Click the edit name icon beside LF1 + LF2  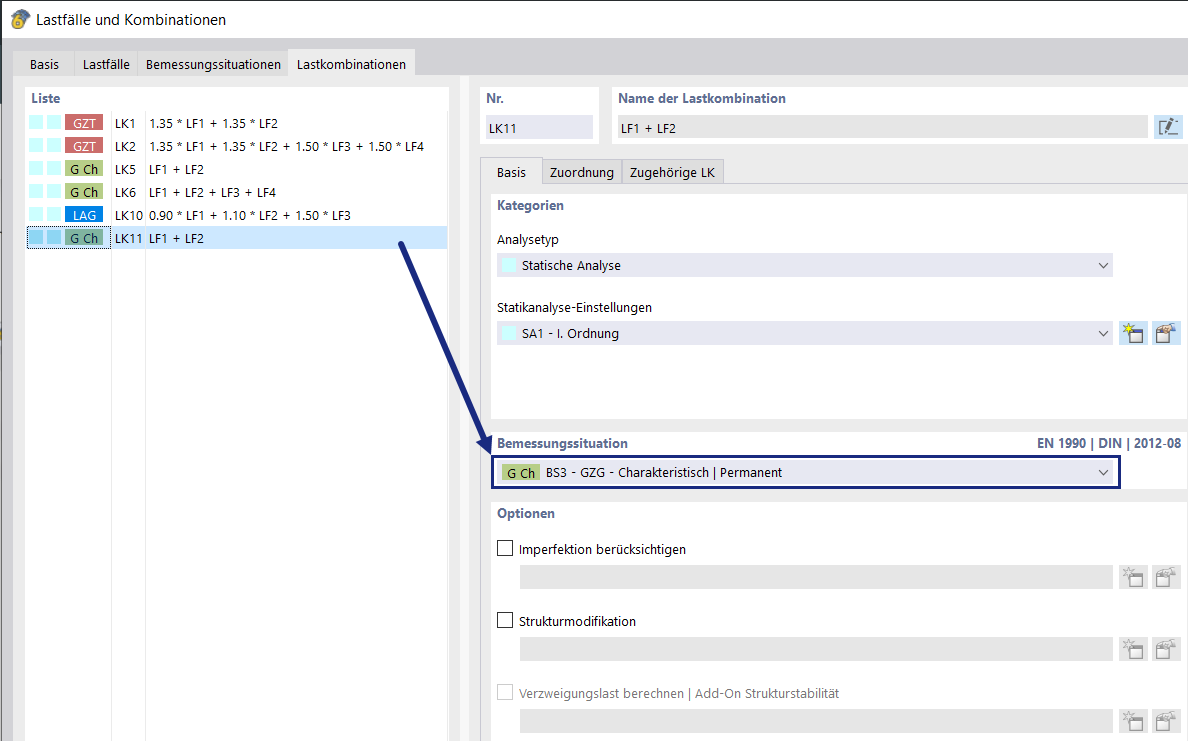(1168, 127)
